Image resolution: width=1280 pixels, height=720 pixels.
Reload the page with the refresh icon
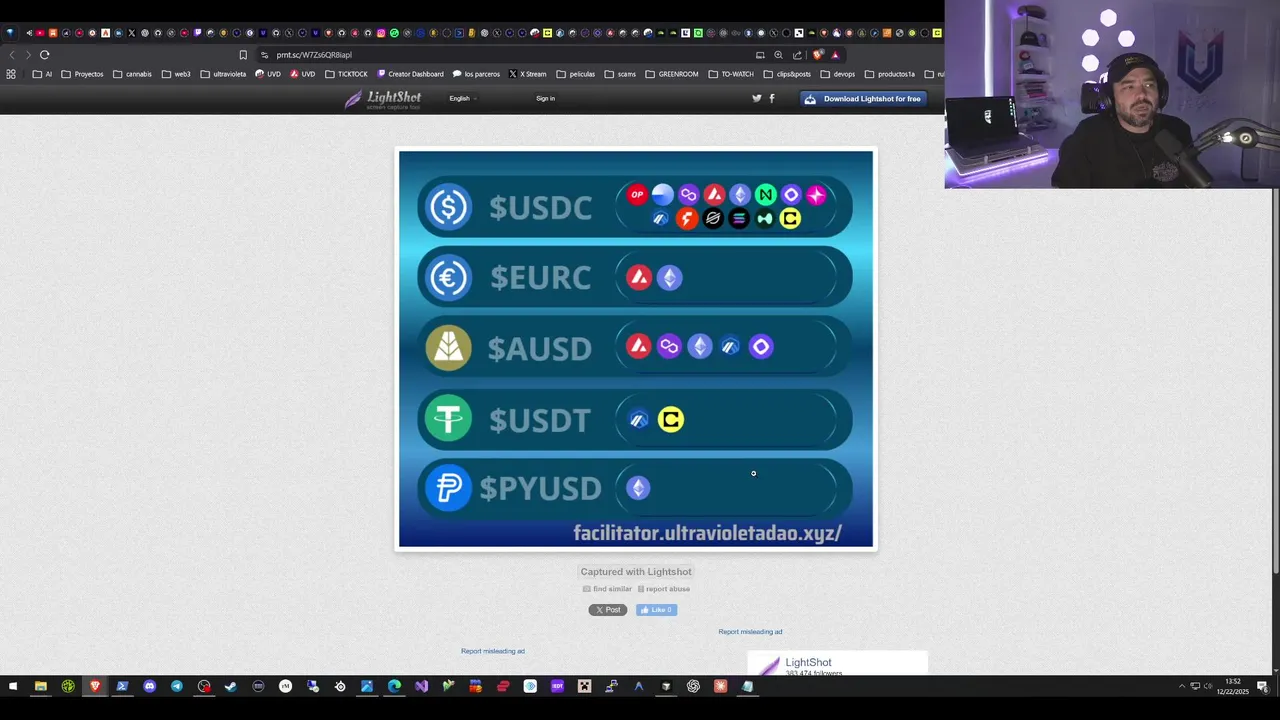[44, 55]
